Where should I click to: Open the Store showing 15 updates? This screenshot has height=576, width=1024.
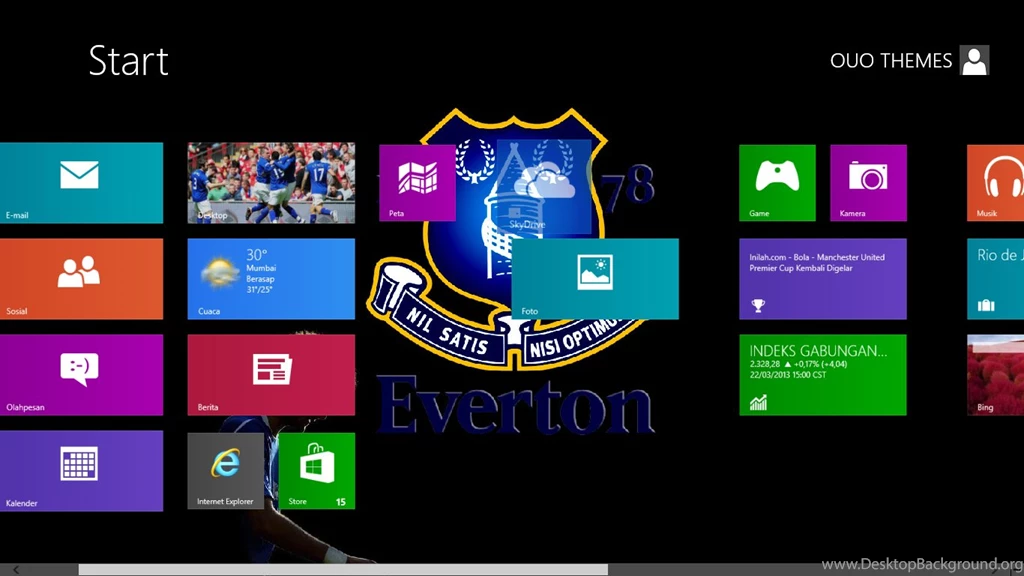[x=317, y=470]
